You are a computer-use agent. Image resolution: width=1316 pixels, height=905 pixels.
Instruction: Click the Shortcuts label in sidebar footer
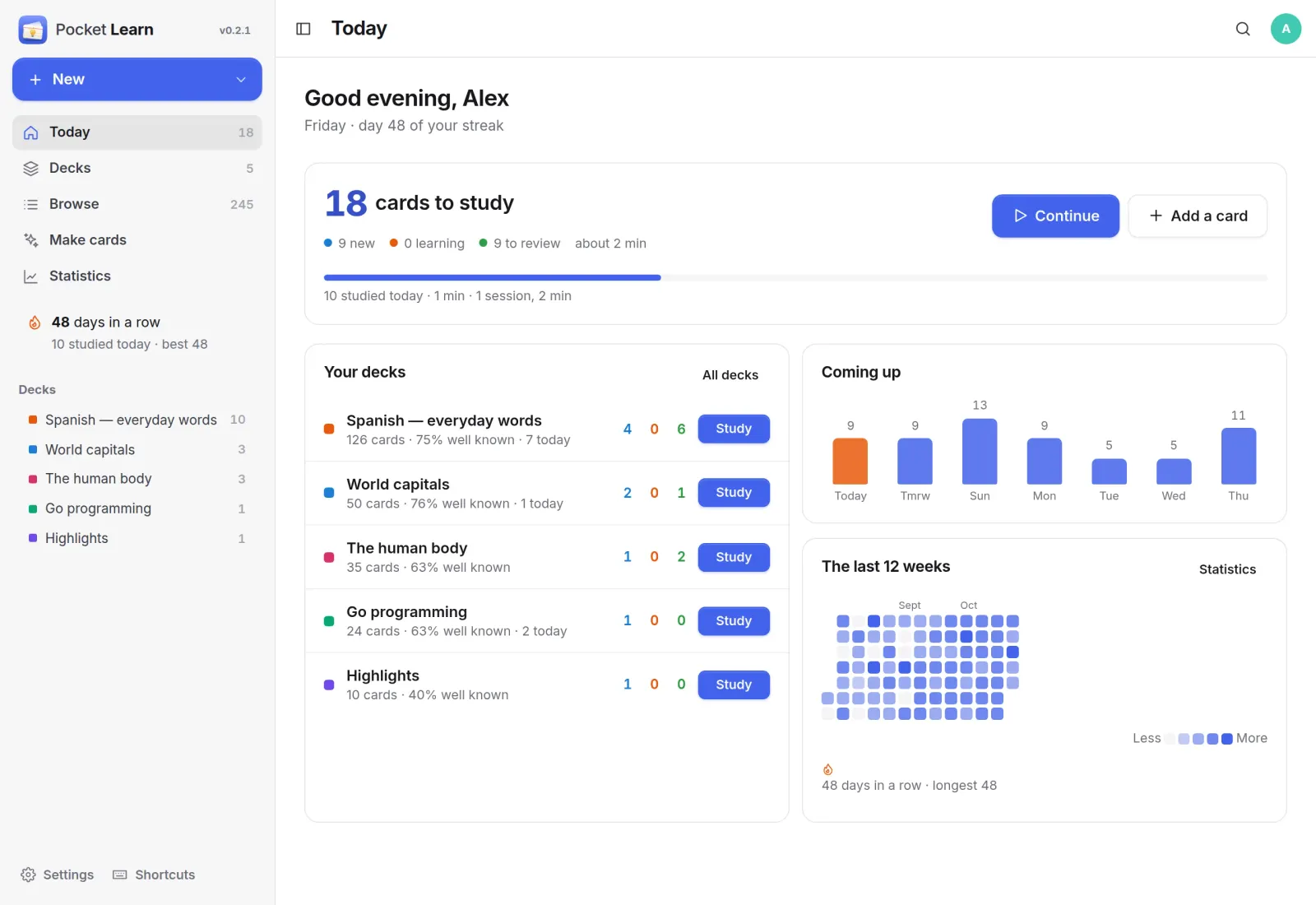click(165, 875)
